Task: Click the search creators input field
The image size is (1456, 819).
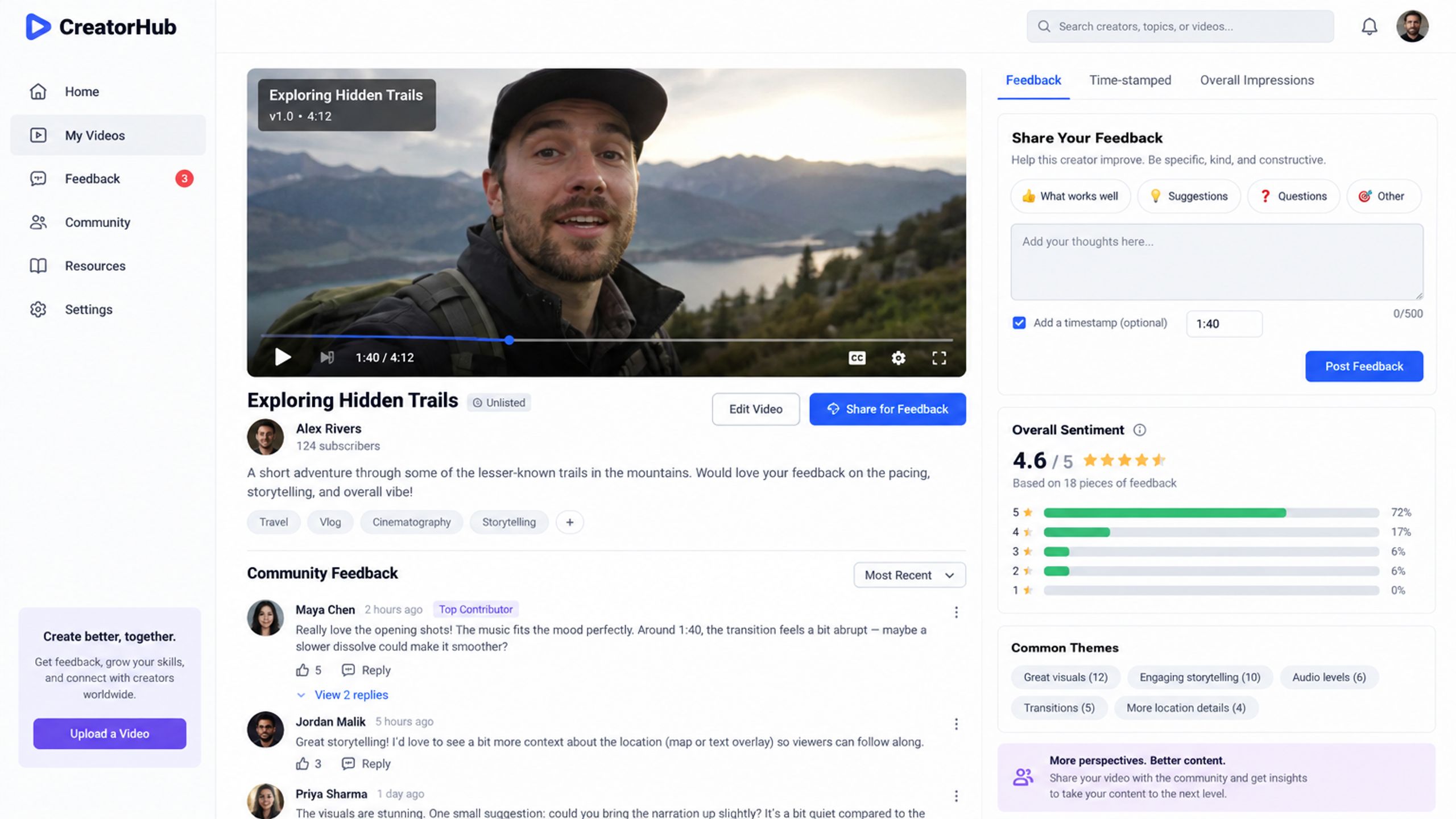Action: point(1180,26)
